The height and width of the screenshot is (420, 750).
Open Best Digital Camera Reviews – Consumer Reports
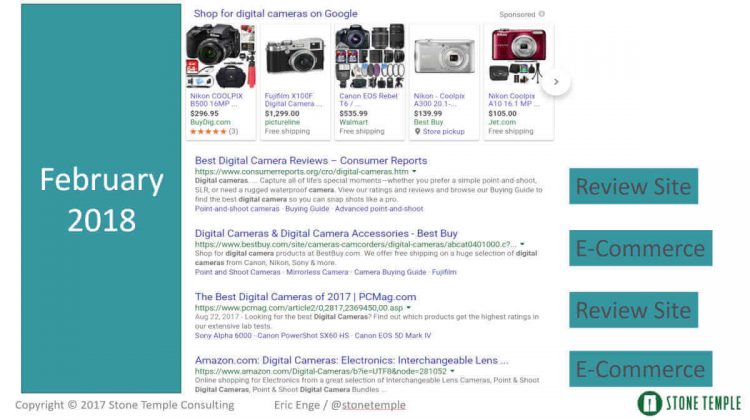pyautogui.click(x=311, y=161)
